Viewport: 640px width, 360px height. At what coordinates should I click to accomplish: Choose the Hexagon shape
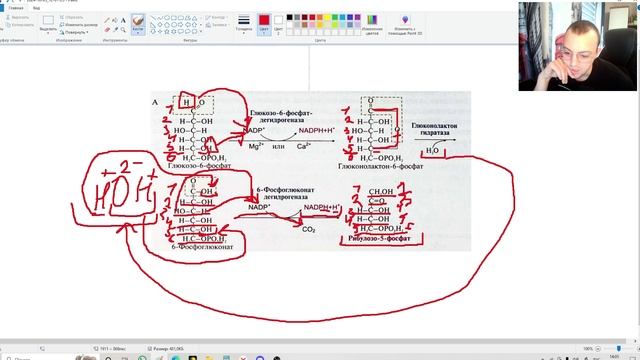pyautogui.click(x=174, y=25)
